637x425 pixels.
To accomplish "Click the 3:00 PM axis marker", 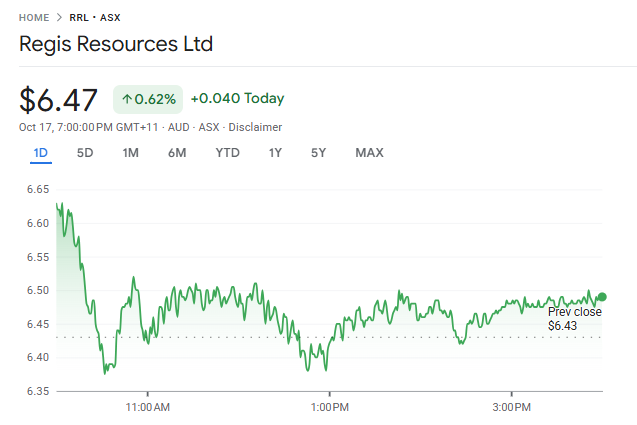I will point(511,407).
